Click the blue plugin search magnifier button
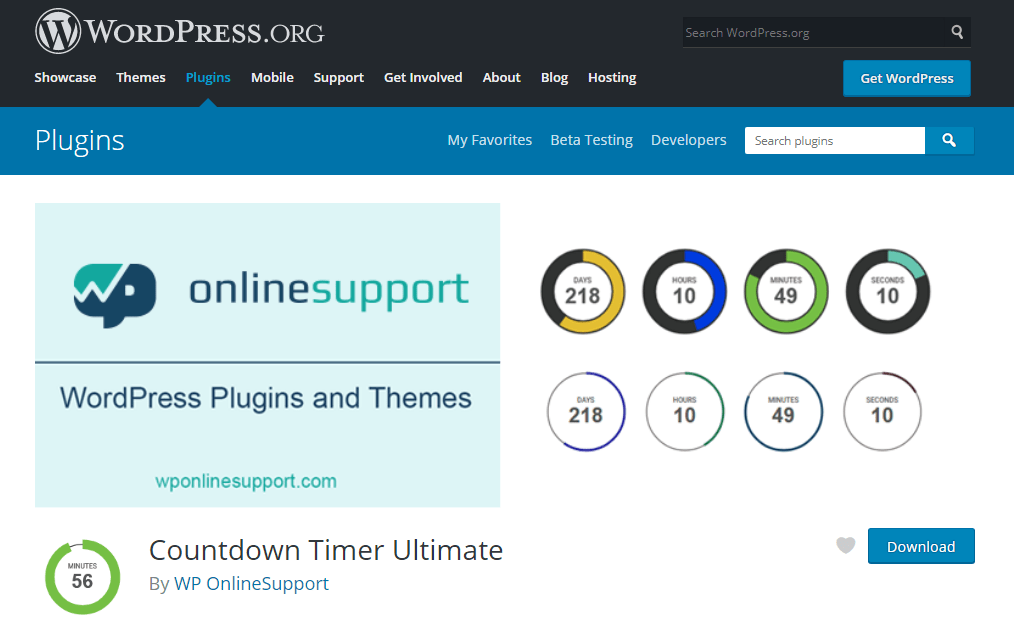1014x621 pixels. [949, 140]
